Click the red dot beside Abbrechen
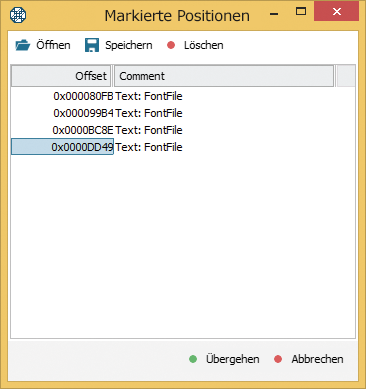The width and height of the screenshot is (366, 389). coord(278,359)
